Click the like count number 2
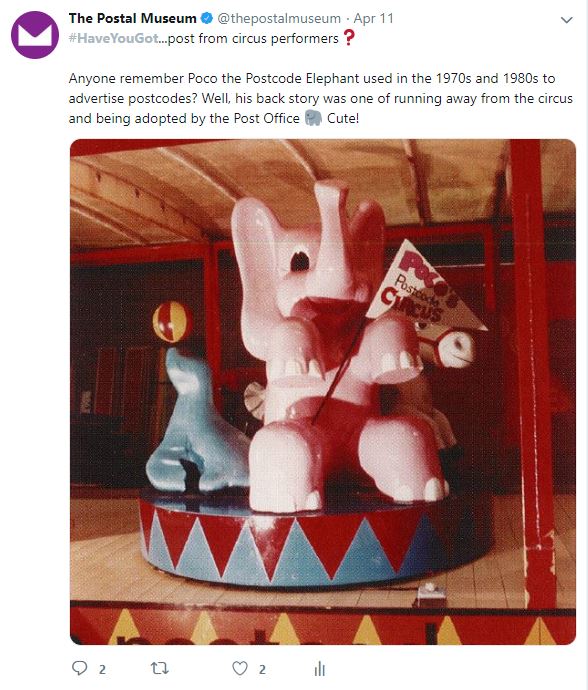The image size is (588, 690). (262, 670)
